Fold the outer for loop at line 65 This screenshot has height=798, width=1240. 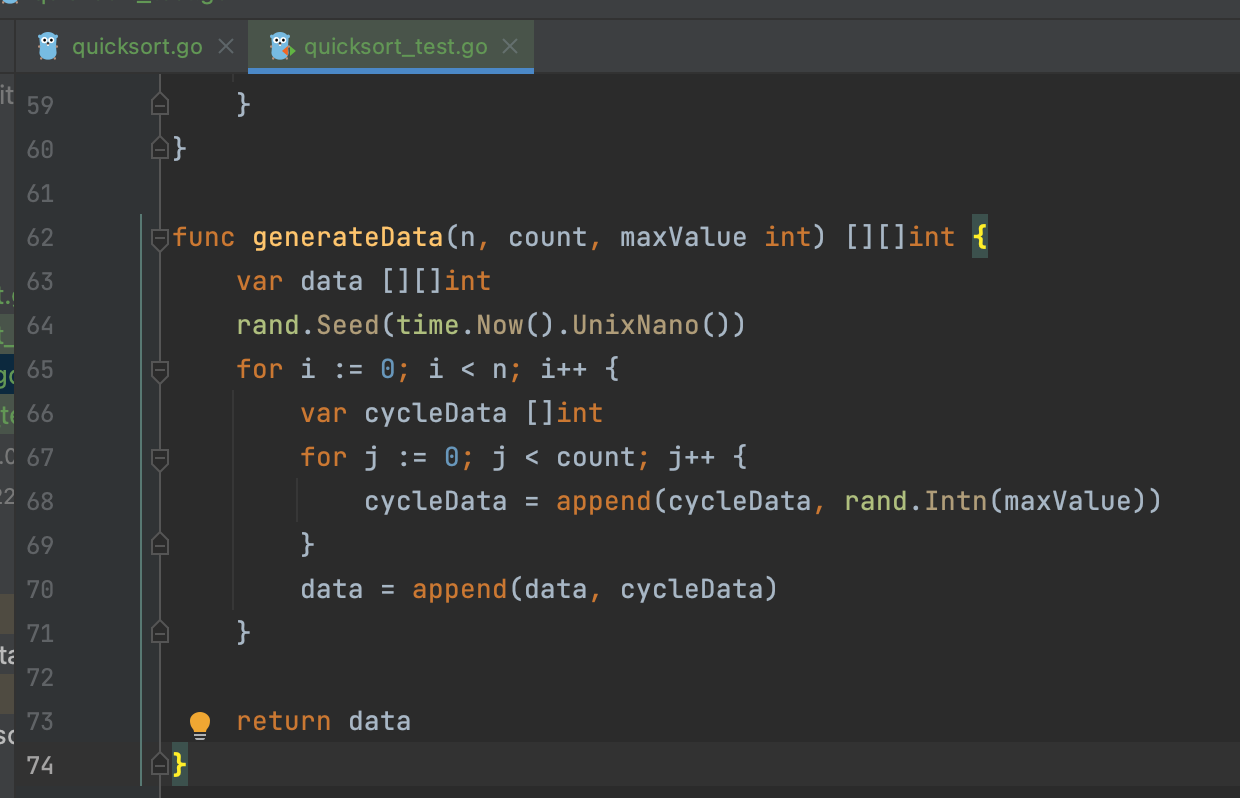[x=159, y=370]
